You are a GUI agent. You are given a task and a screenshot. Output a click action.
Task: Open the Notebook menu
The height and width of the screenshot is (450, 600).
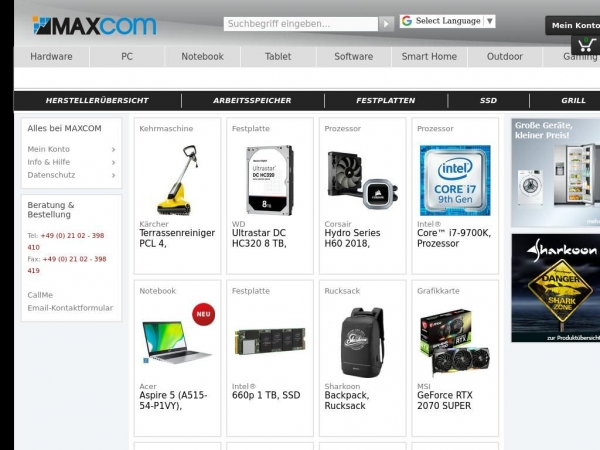(202, 57)
